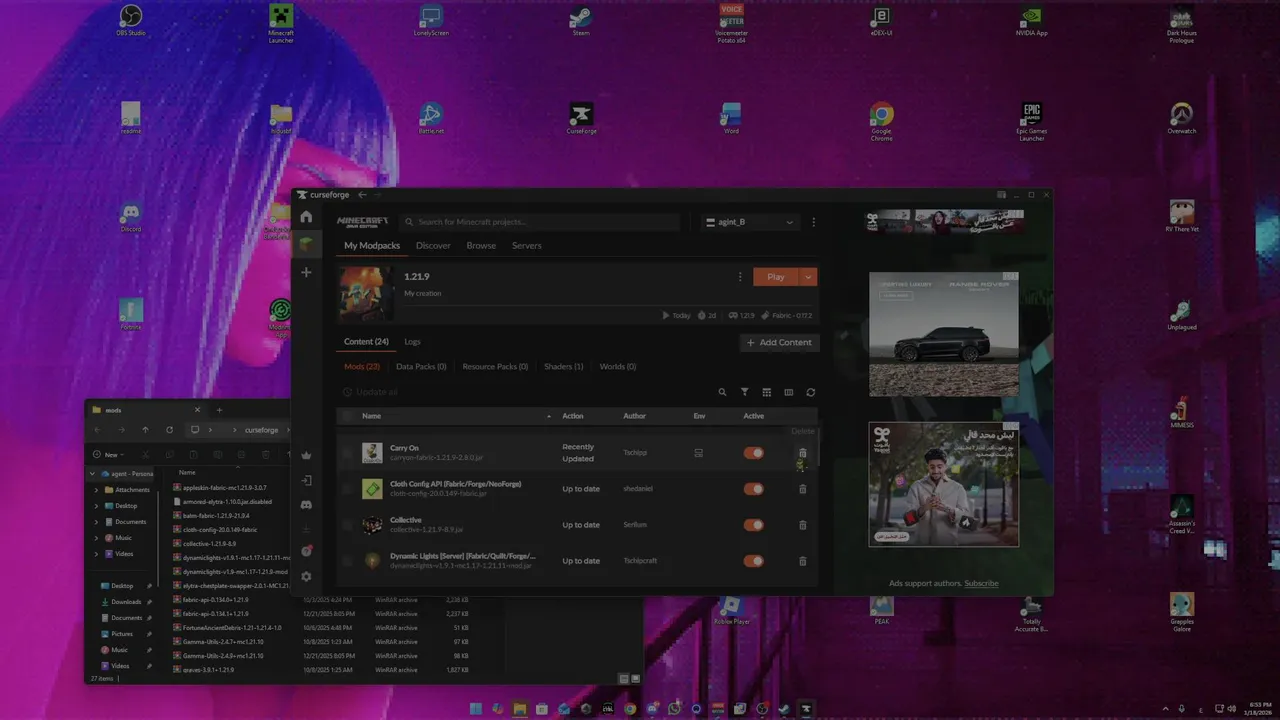1280x720 pixels.
Task: Open the New dropdown in File Explorer
Action: click(110, 454)
